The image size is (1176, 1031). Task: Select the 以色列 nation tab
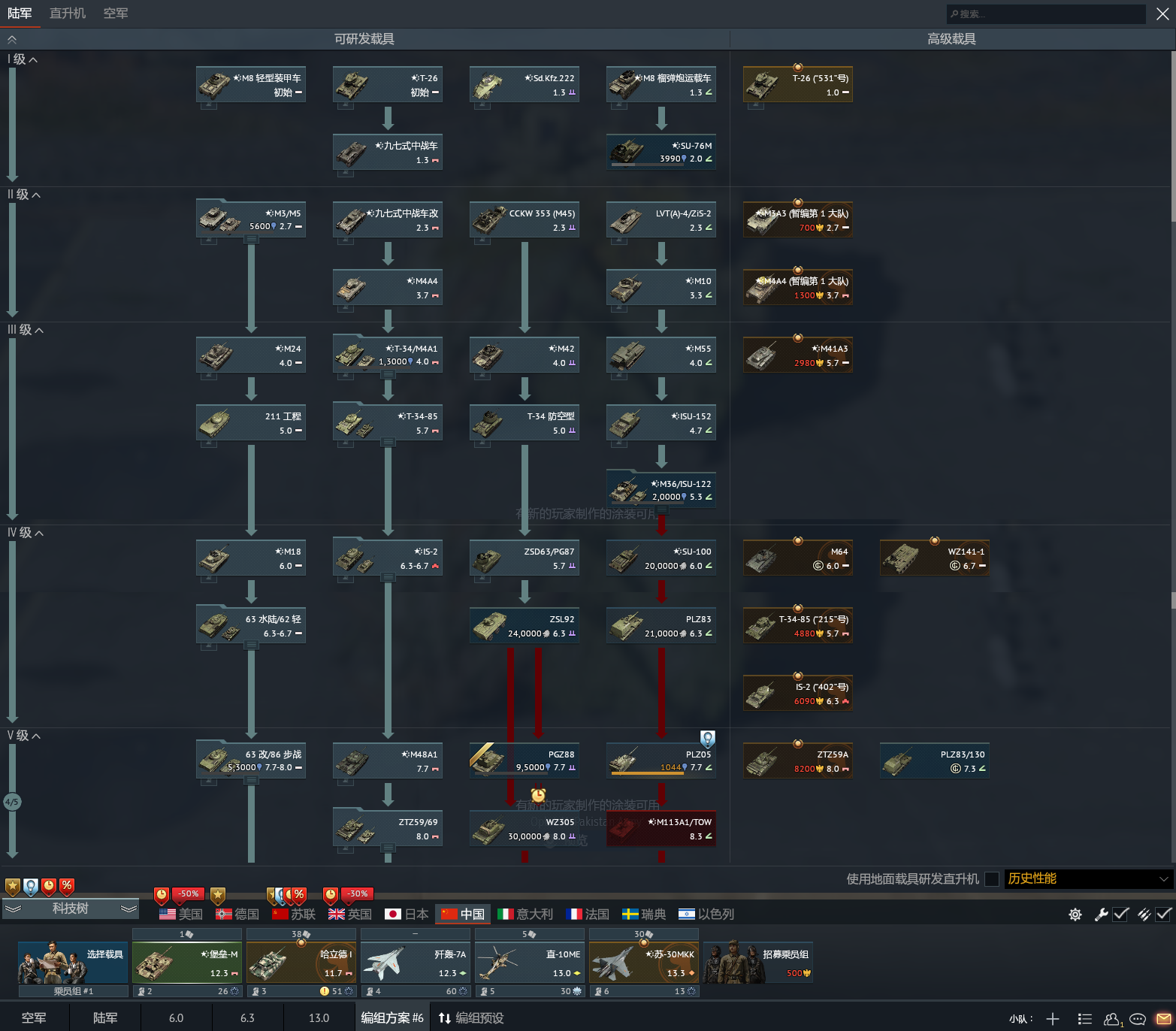pos(706,914)
